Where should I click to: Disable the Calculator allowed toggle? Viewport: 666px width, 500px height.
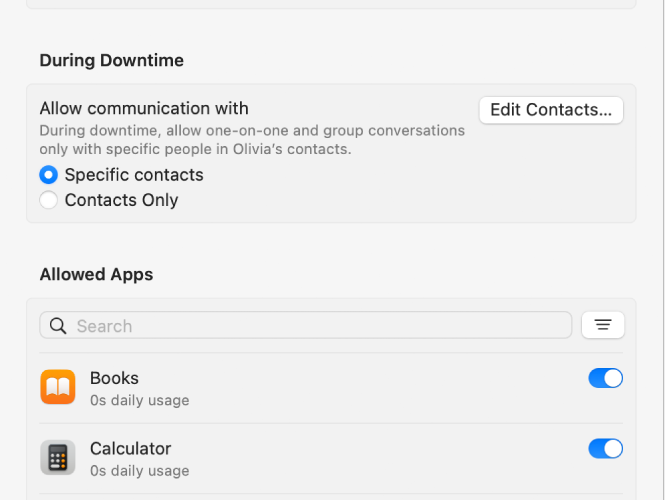(605, 449)
